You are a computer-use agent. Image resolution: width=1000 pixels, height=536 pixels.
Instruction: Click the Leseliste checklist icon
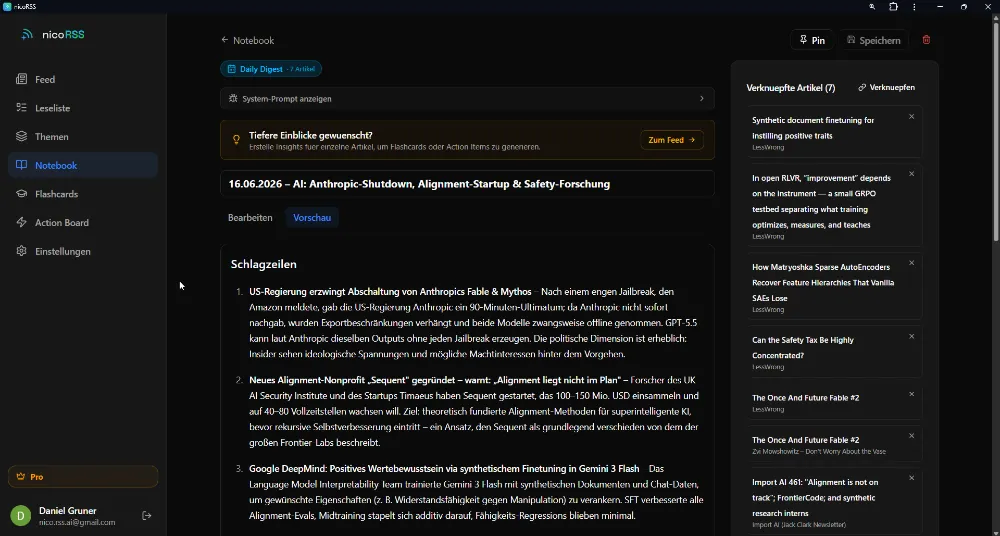coord(22,108)
